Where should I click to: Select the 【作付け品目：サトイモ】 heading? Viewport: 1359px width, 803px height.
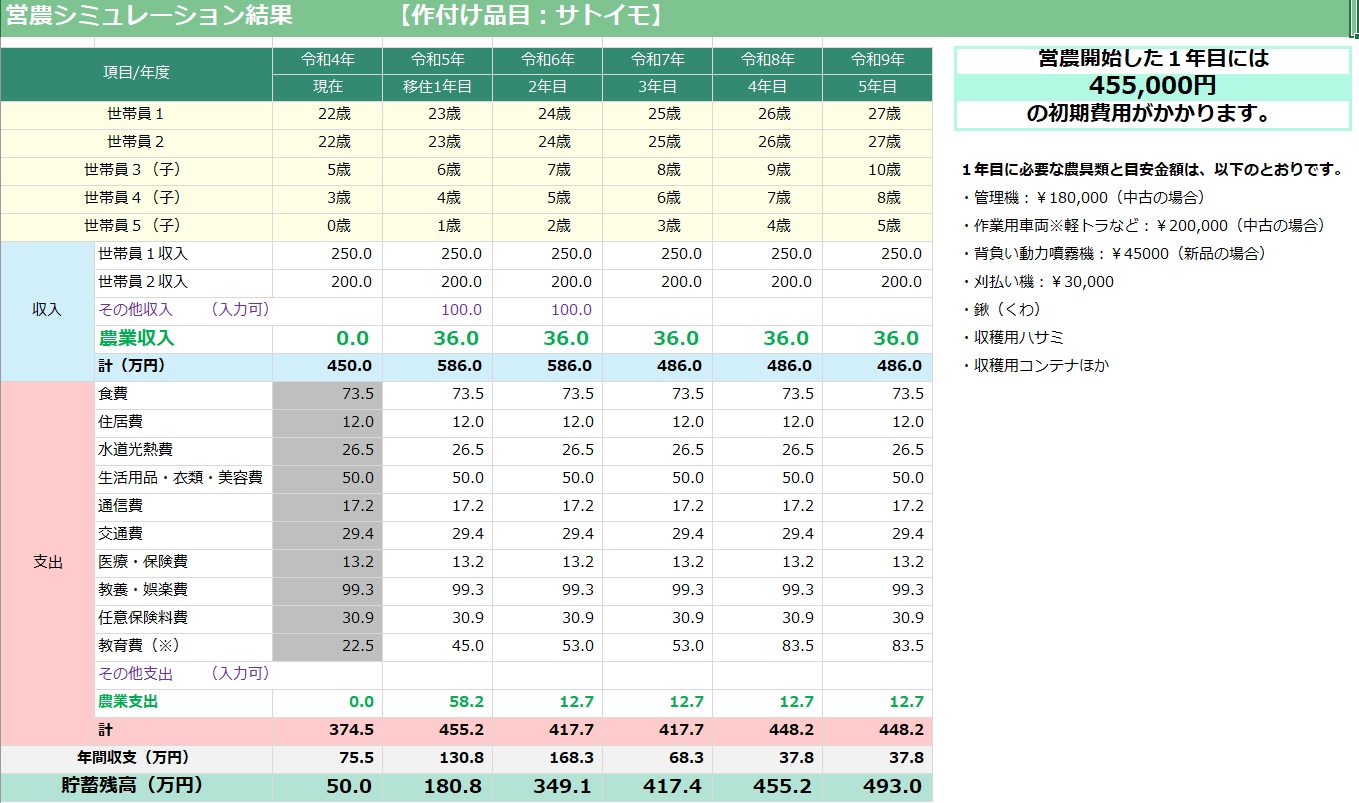[529, 16]
